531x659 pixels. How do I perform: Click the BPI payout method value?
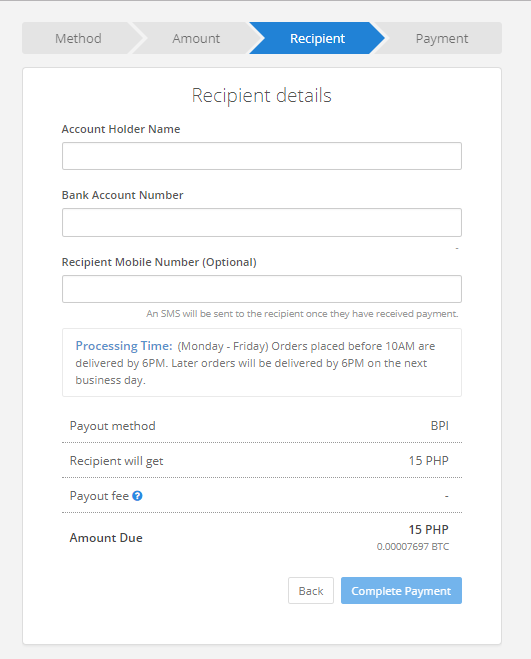[439, 426]
